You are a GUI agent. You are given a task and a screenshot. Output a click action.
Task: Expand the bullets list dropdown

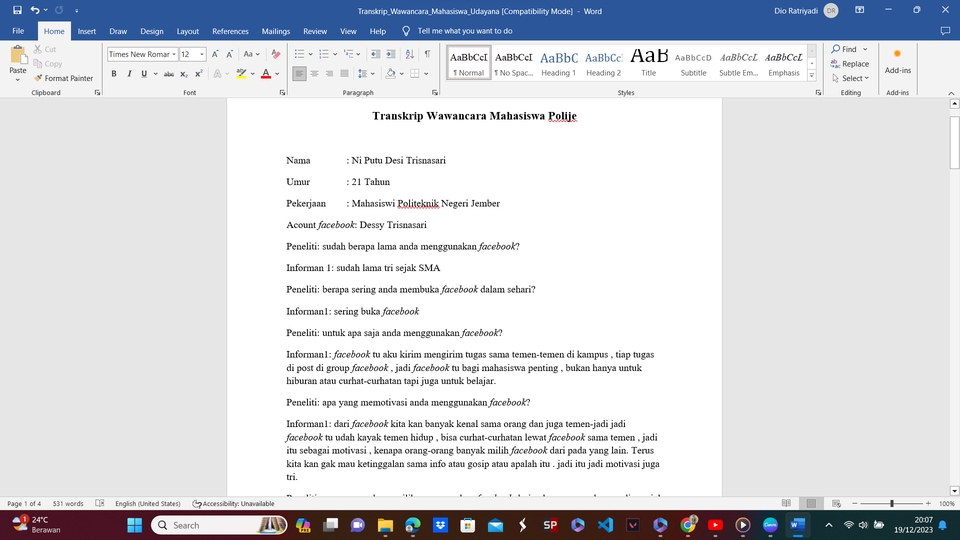tap(310, 54)
